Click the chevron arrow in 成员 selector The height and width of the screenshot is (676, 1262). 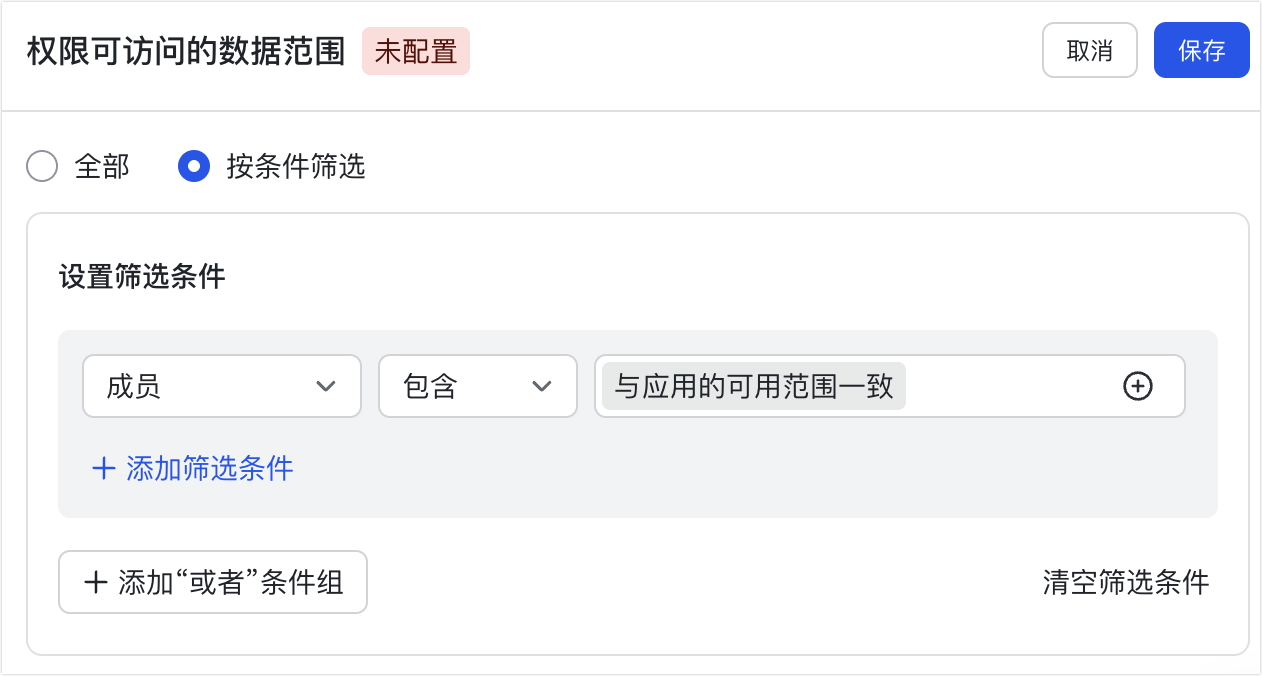(325, 386)
